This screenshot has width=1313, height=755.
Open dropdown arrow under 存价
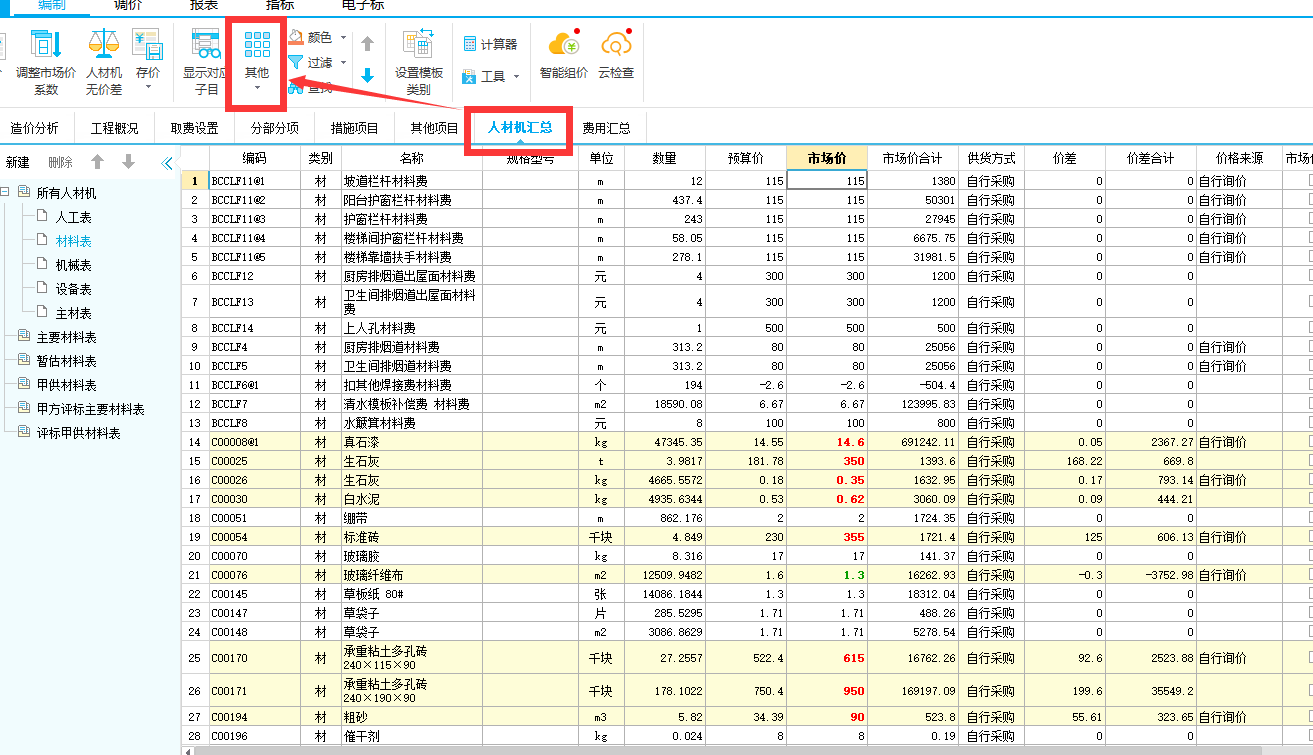148,87
